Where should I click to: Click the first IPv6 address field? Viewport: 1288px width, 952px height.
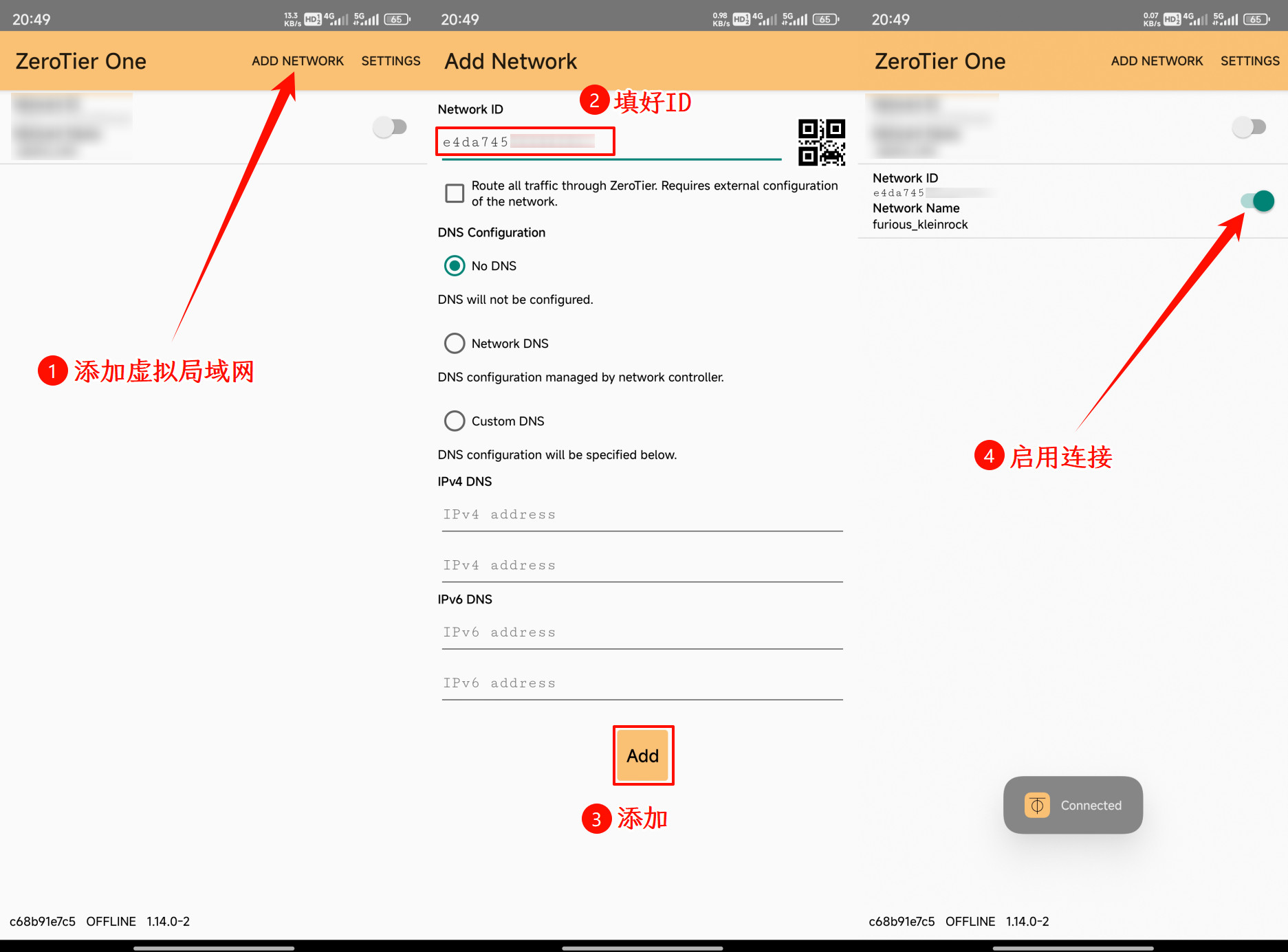[642, 632]
